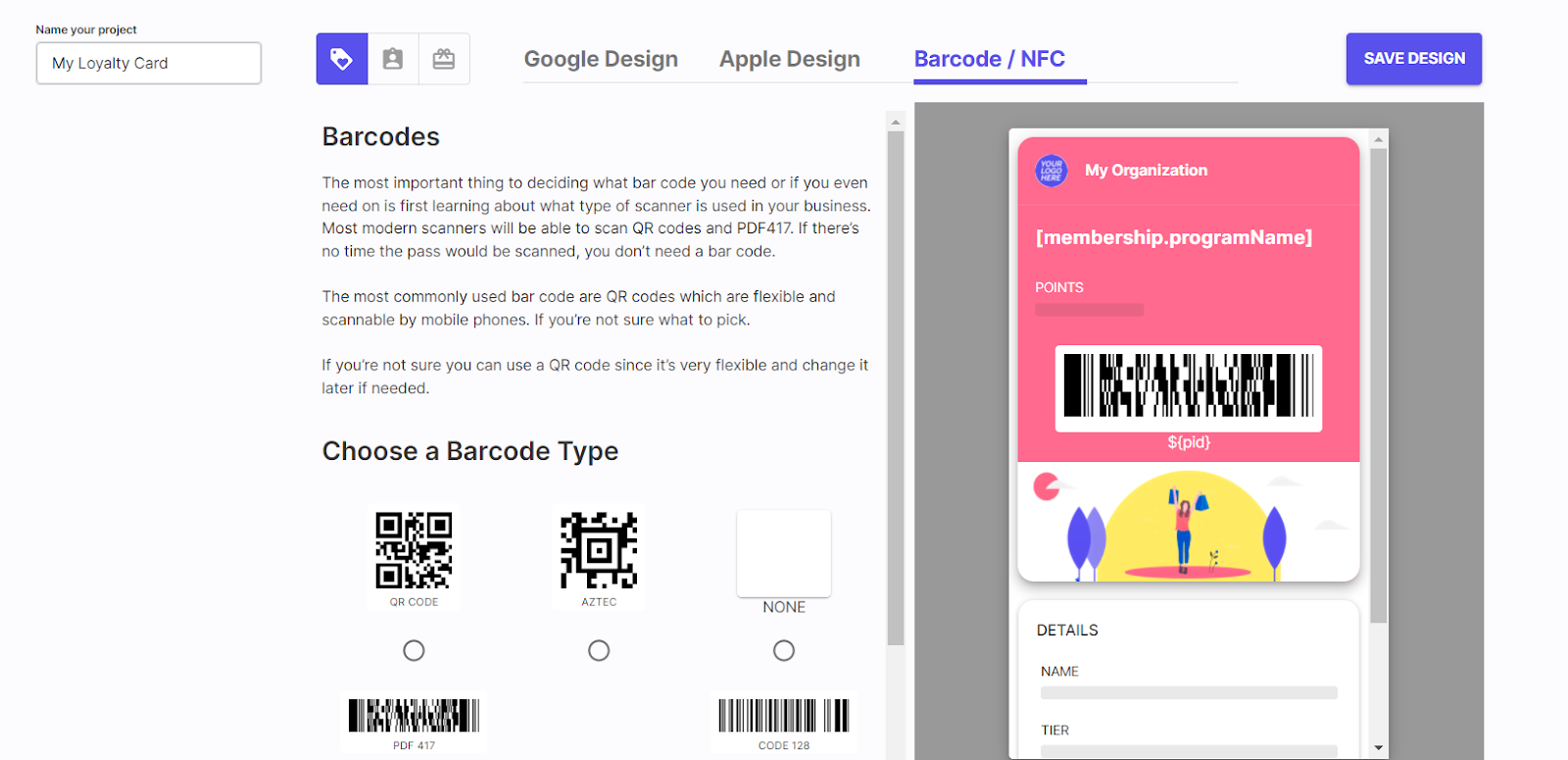Click the organization logo in preview
Screen dimensions: 1568x760
coord(1052,171)
